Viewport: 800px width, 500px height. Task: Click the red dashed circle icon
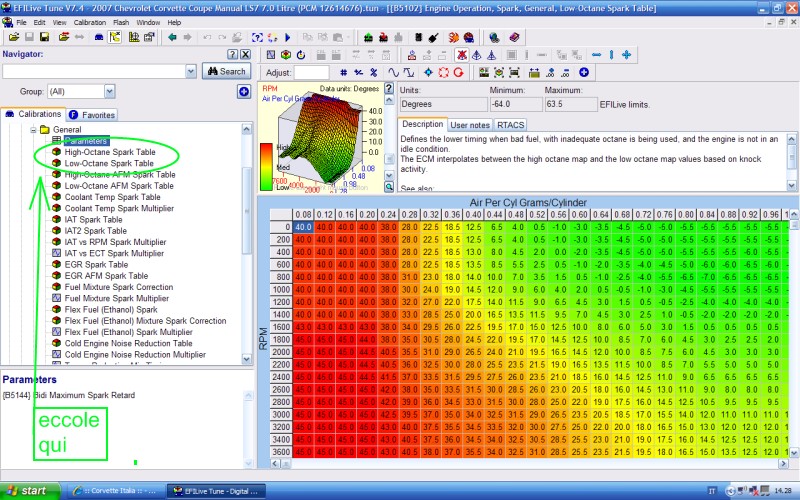(443, 72)
